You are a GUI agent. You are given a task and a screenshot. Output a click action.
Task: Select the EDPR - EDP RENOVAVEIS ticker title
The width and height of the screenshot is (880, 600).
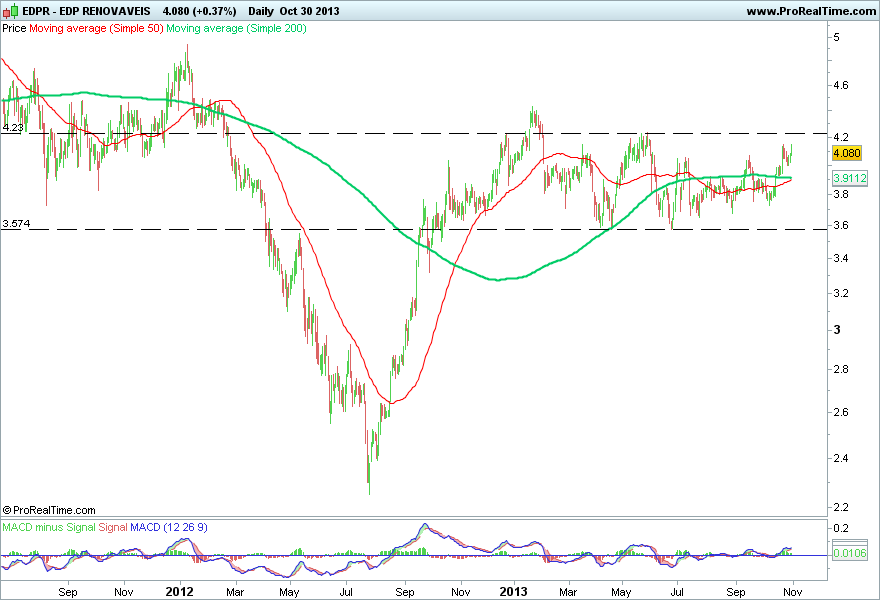[86, 11]
